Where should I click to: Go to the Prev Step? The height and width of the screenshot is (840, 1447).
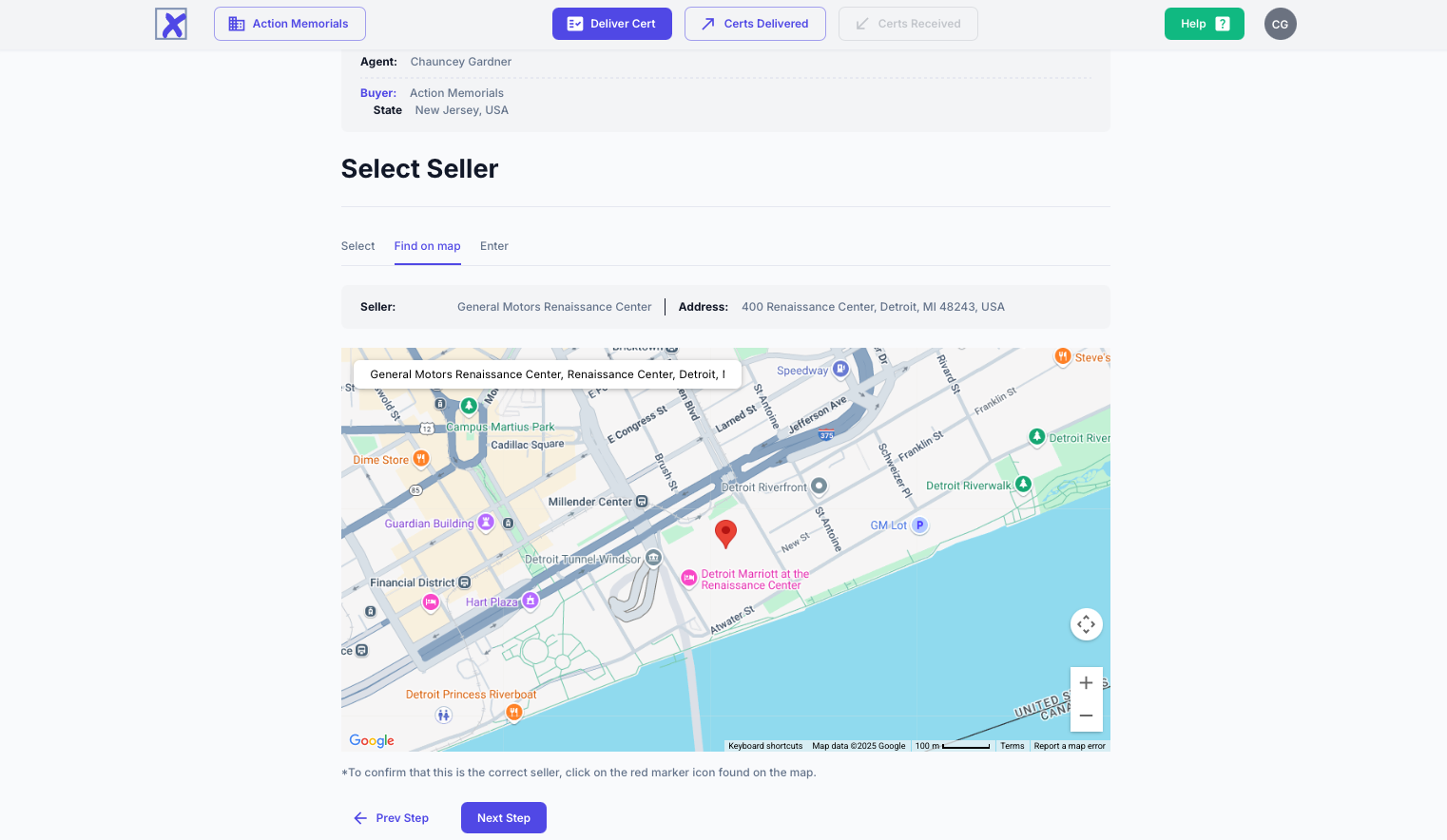392,818
